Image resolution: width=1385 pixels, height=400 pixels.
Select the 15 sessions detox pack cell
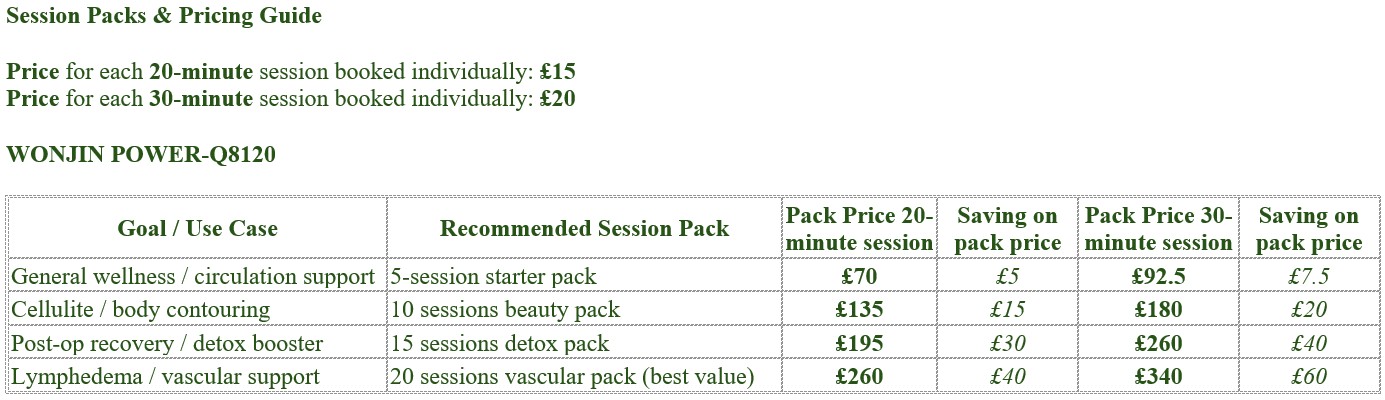[x=584, y=344]
